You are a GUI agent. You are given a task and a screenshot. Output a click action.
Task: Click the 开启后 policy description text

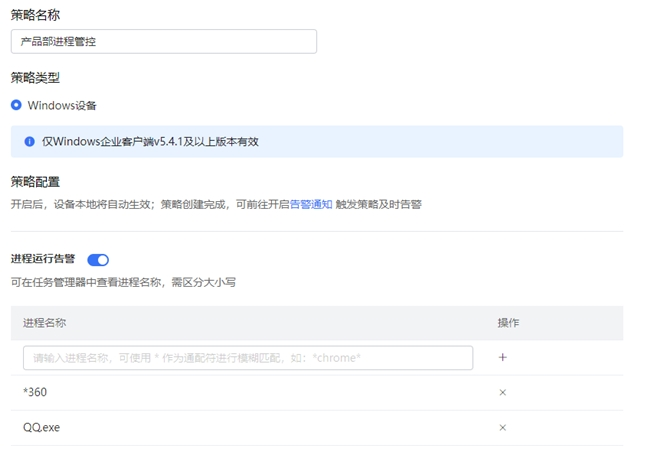(150, 204)
